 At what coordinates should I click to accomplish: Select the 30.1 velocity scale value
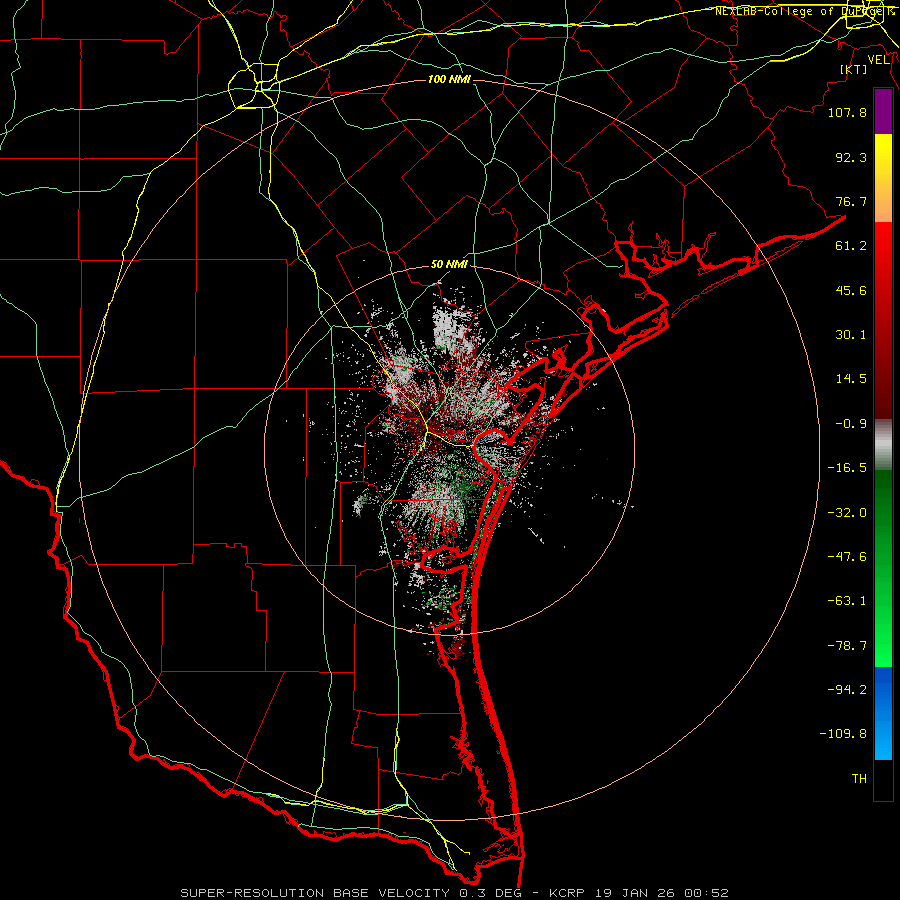pos(851,335)
